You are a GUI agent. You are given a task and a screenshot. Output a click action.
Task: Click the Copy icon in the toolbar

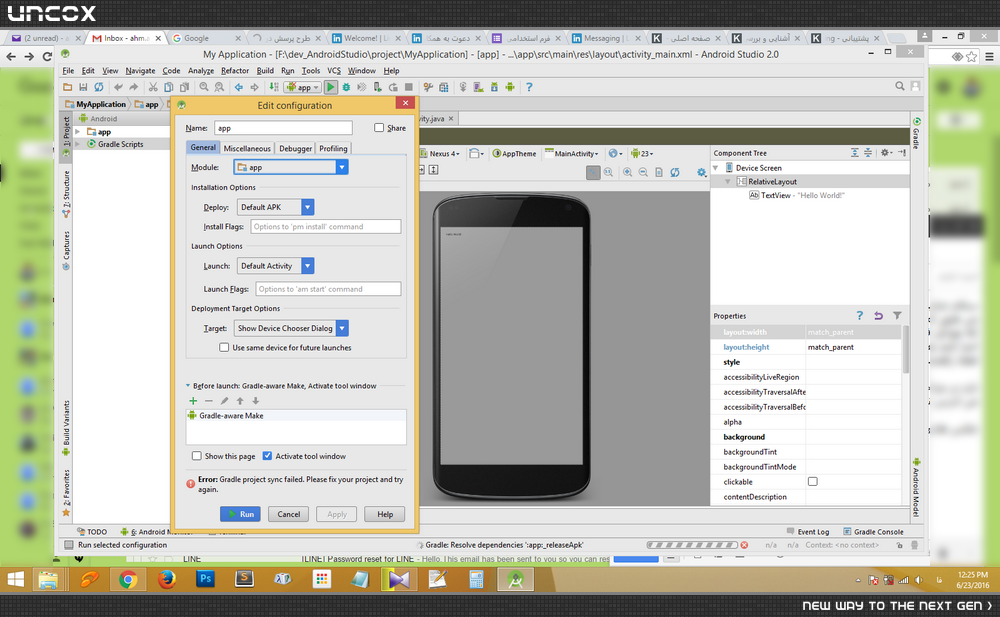coord(168,87)
